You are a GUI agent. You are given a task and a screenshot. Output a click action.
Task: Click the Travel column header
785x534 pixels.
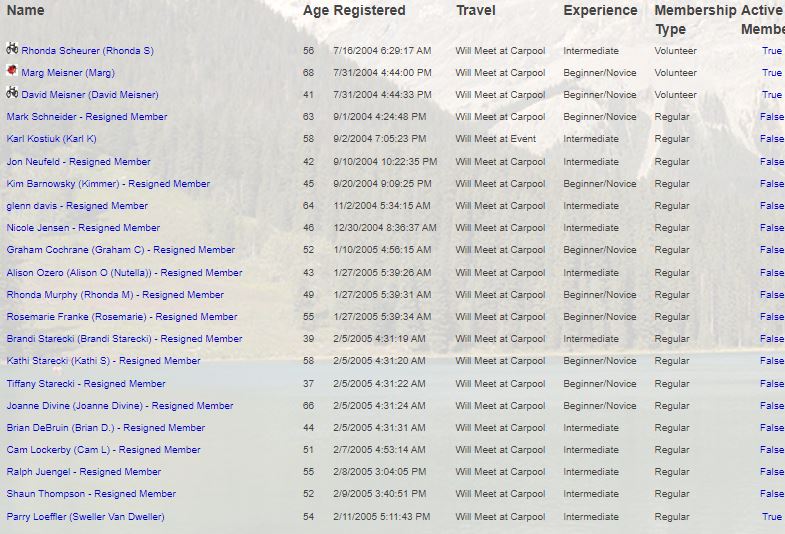pos(476,11)
